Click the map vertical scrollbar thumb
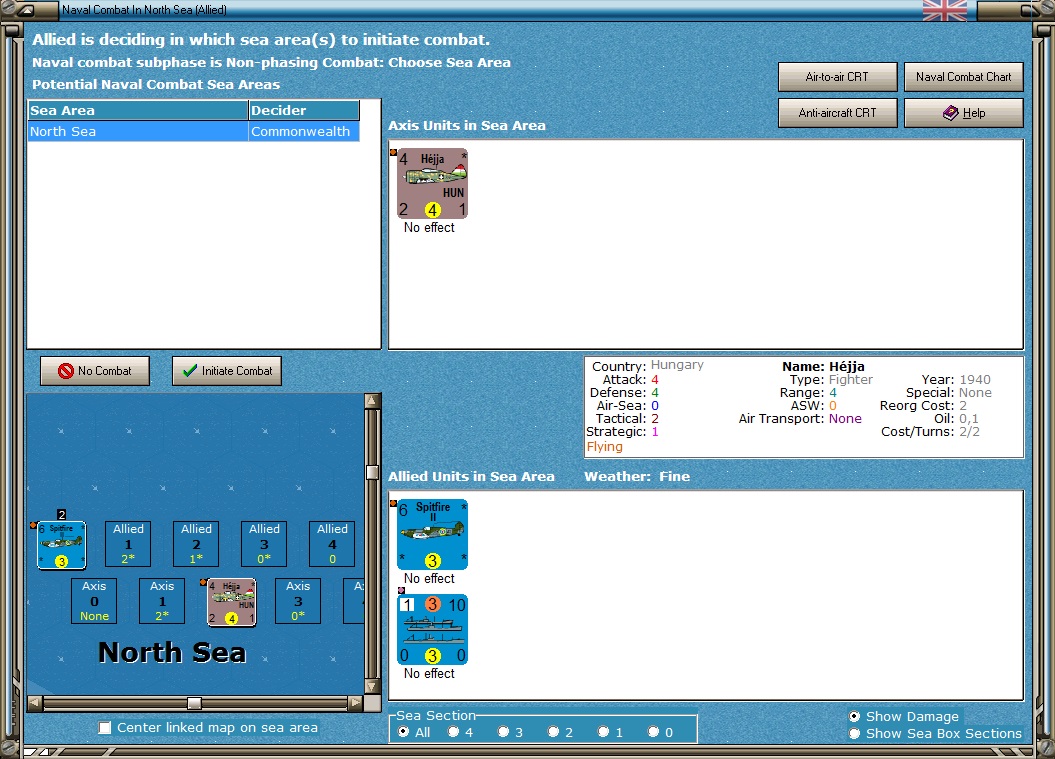The width and height of the screenshot is (1055, 759). click(372, 472)
